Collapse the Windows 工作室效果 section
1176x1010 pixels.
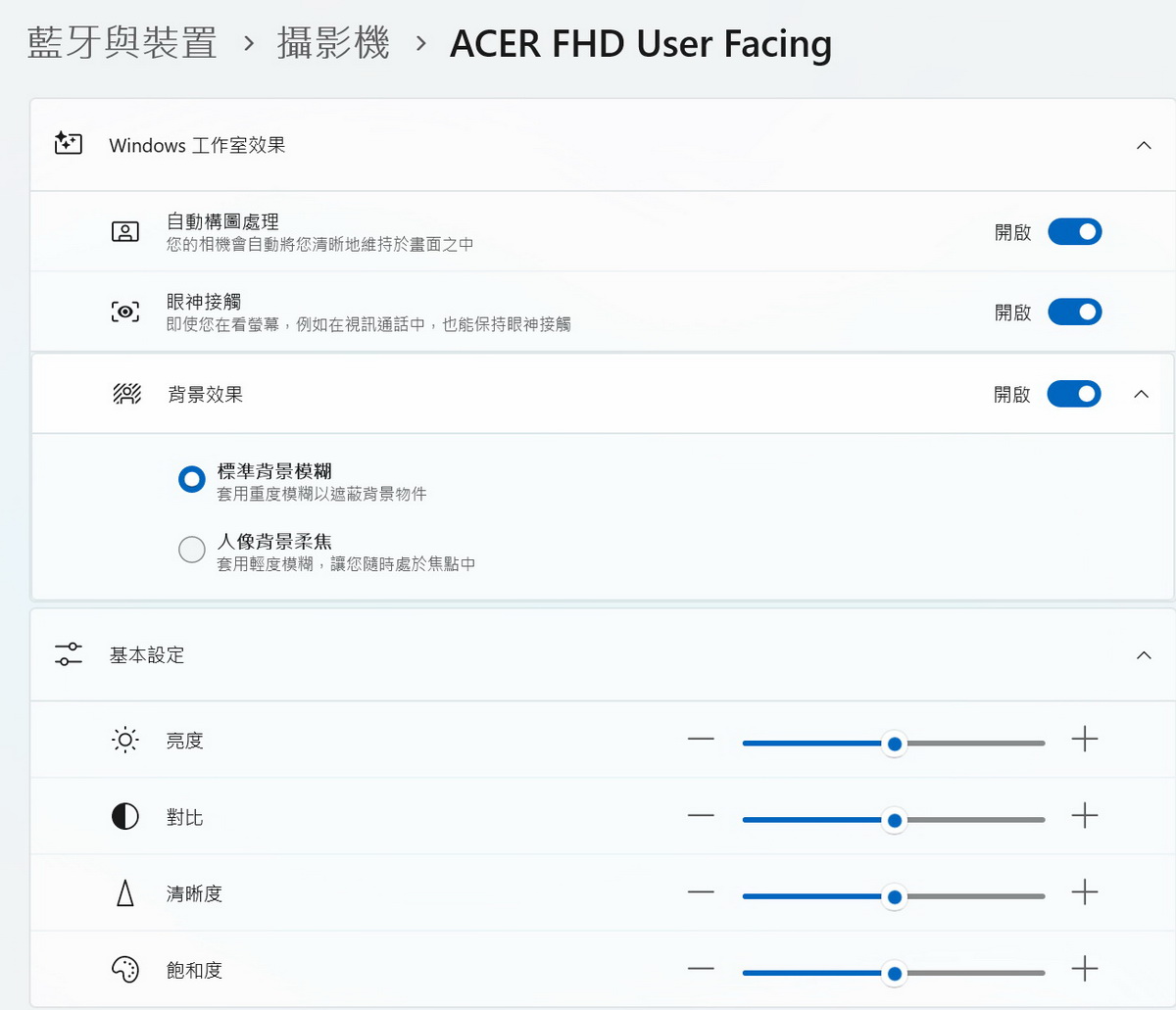coord(1143,145)
